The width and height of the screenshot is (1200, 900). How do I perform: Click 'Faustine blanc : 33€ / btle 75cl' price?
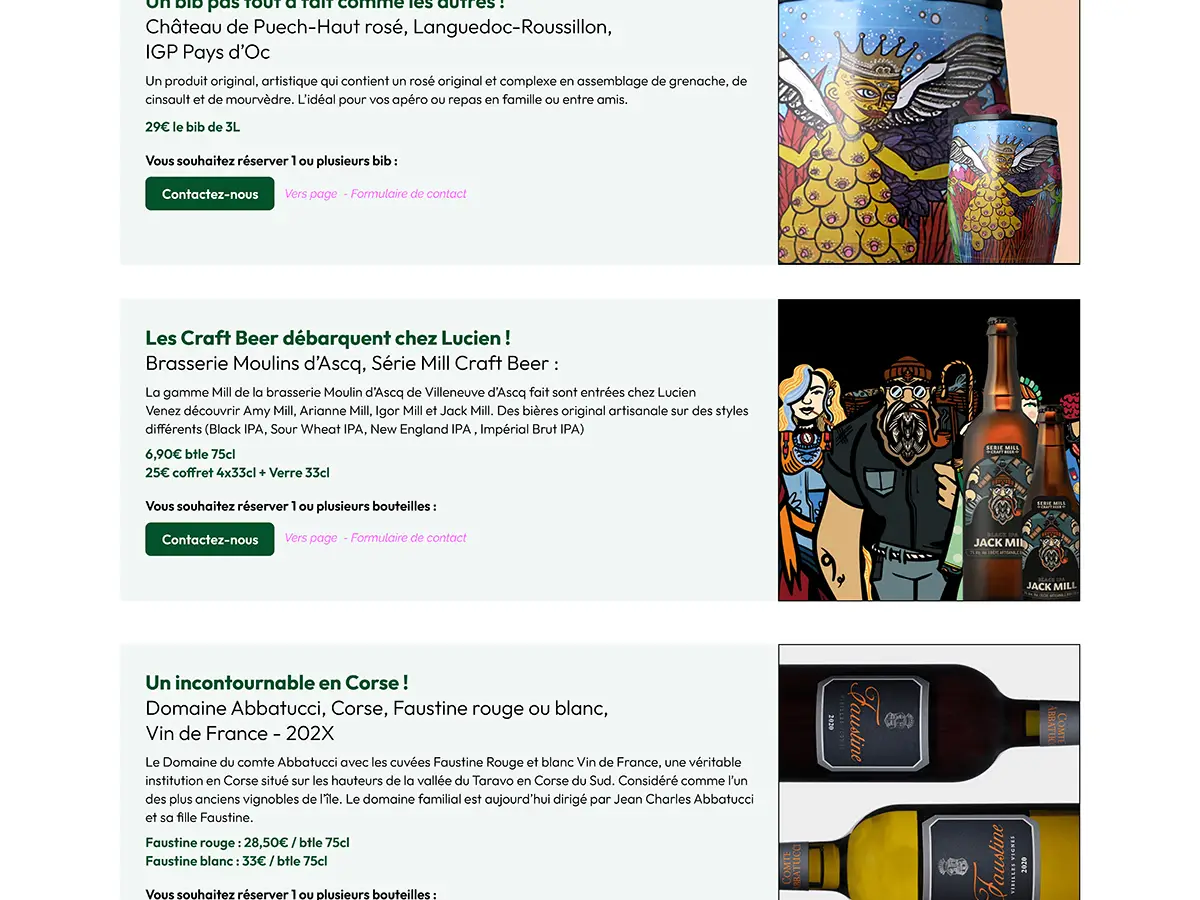click(x=236, y=861)
